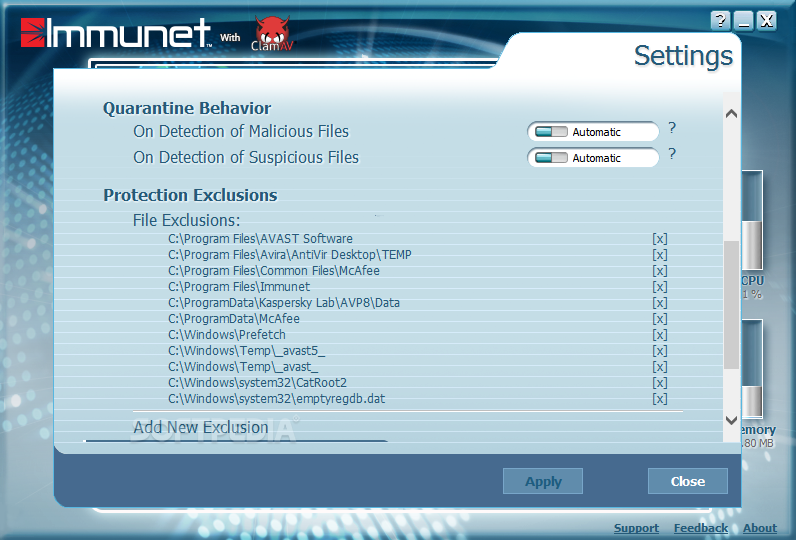
Task: Select C:\Program Files\Immunet path
Action: tap(239, 287)
